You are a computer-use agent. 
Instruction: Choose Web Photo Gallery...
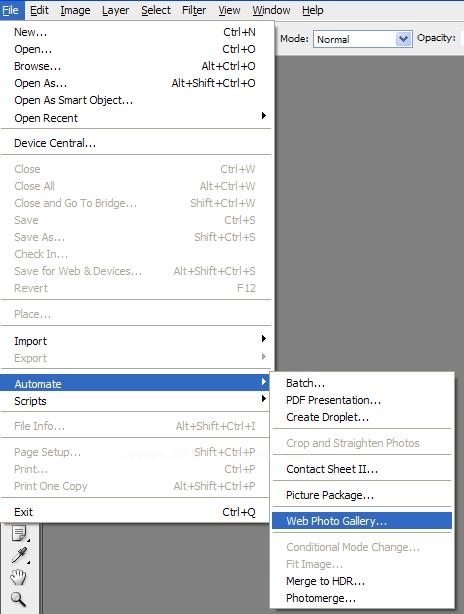(x=362, y=521)
